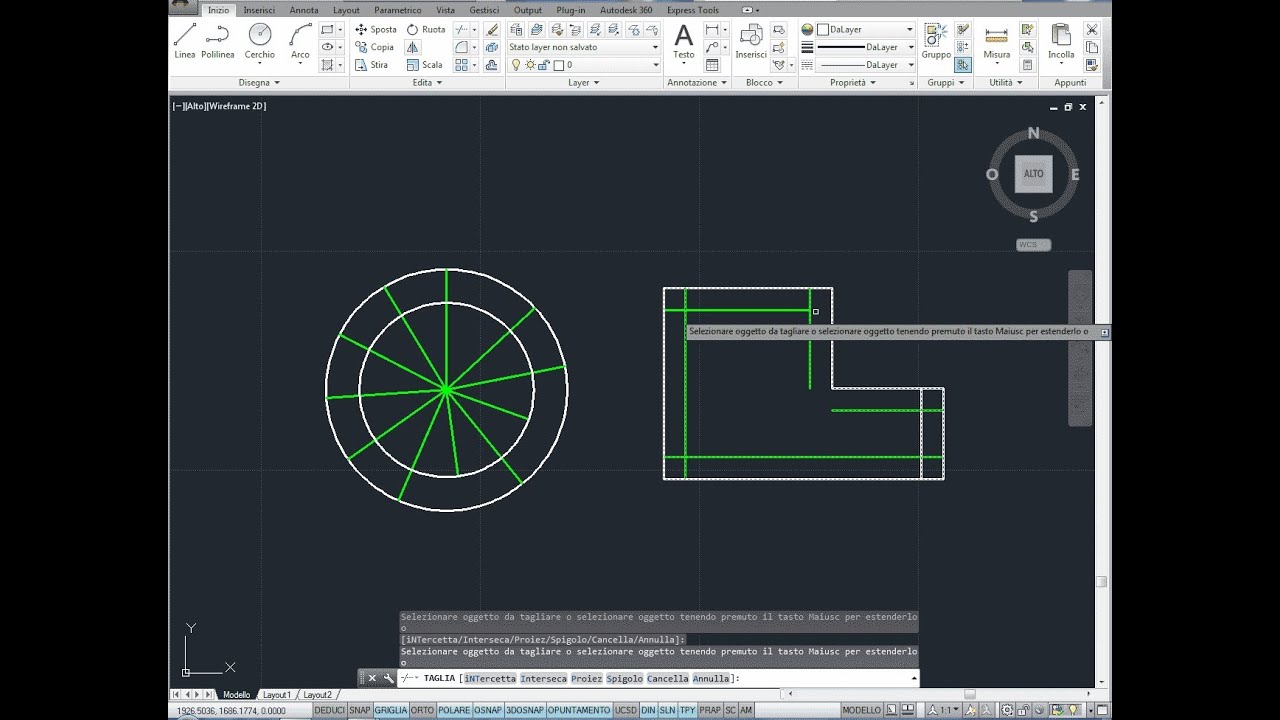The height and width of the screenshot is (720, 1280).
Task: Click the Sposta move tool
Action: coord(376,29)
